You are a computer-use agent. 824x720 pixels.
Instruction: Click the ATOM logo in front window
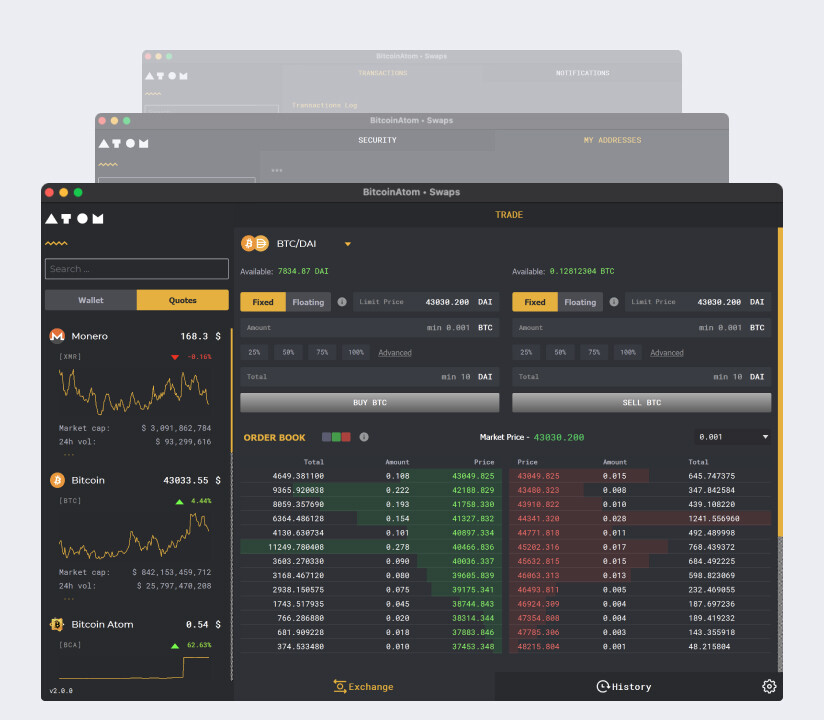click(74, 219)
